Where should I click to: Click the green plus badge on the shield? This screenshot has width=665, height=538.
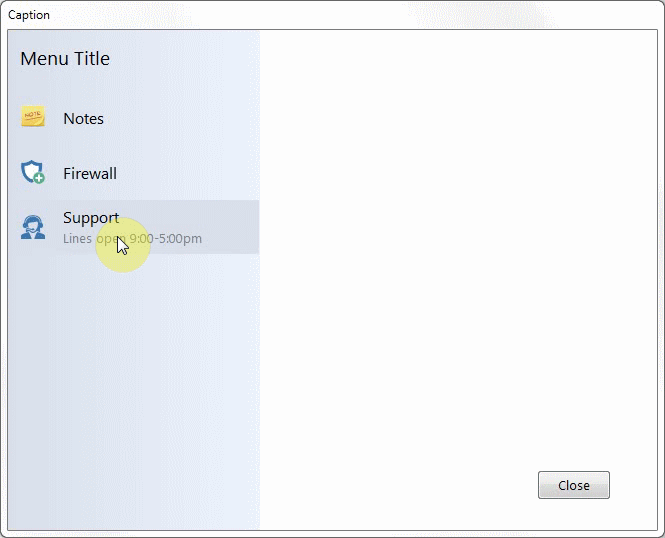39,178
